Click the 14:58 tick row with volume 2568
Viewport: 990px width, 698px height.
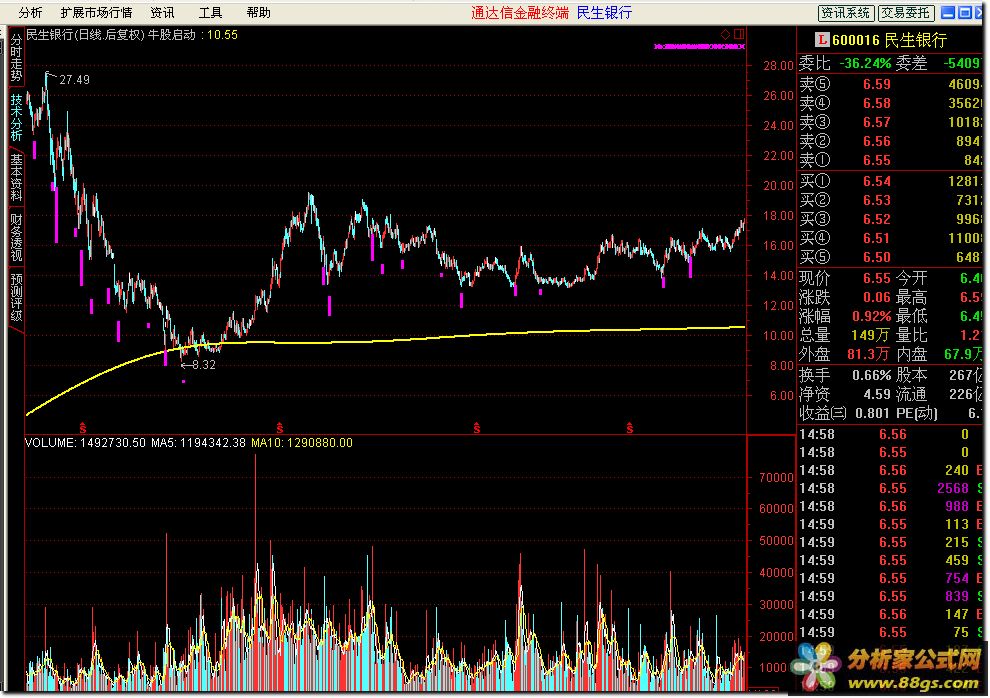pyautogui.click(x=890, y=488)
